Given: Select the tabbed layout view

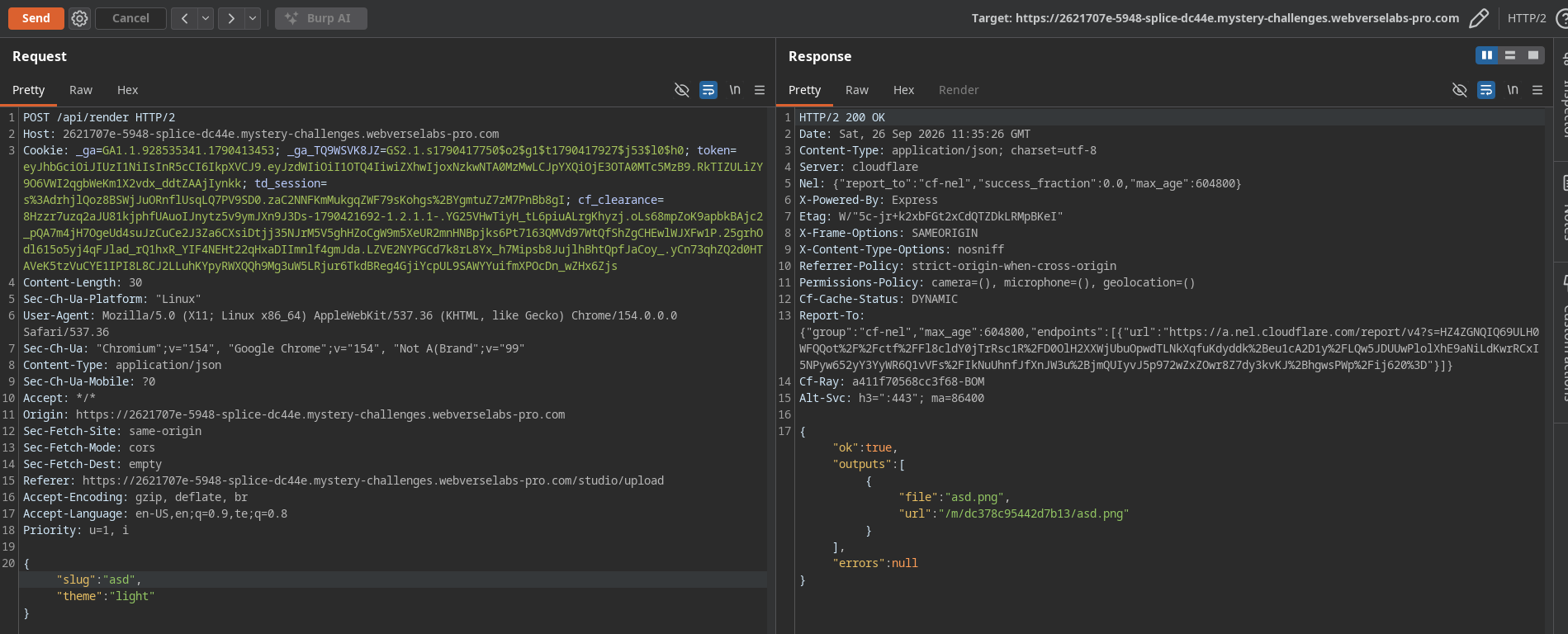Looking at the screenshot, I should tap(1533, 55).
